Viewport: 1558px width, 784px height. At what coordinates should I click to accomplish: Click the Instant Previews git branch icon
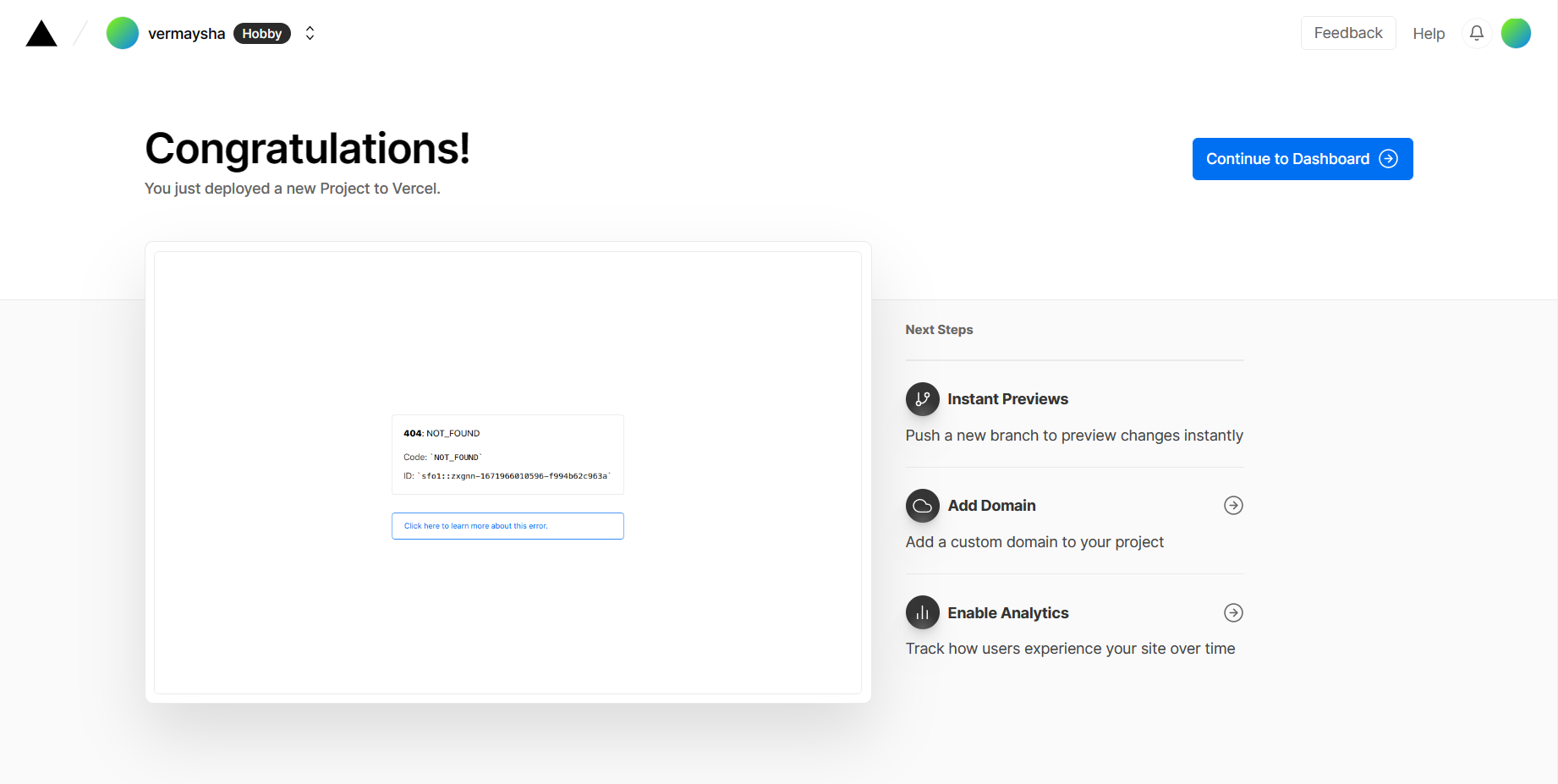[923, 399]
